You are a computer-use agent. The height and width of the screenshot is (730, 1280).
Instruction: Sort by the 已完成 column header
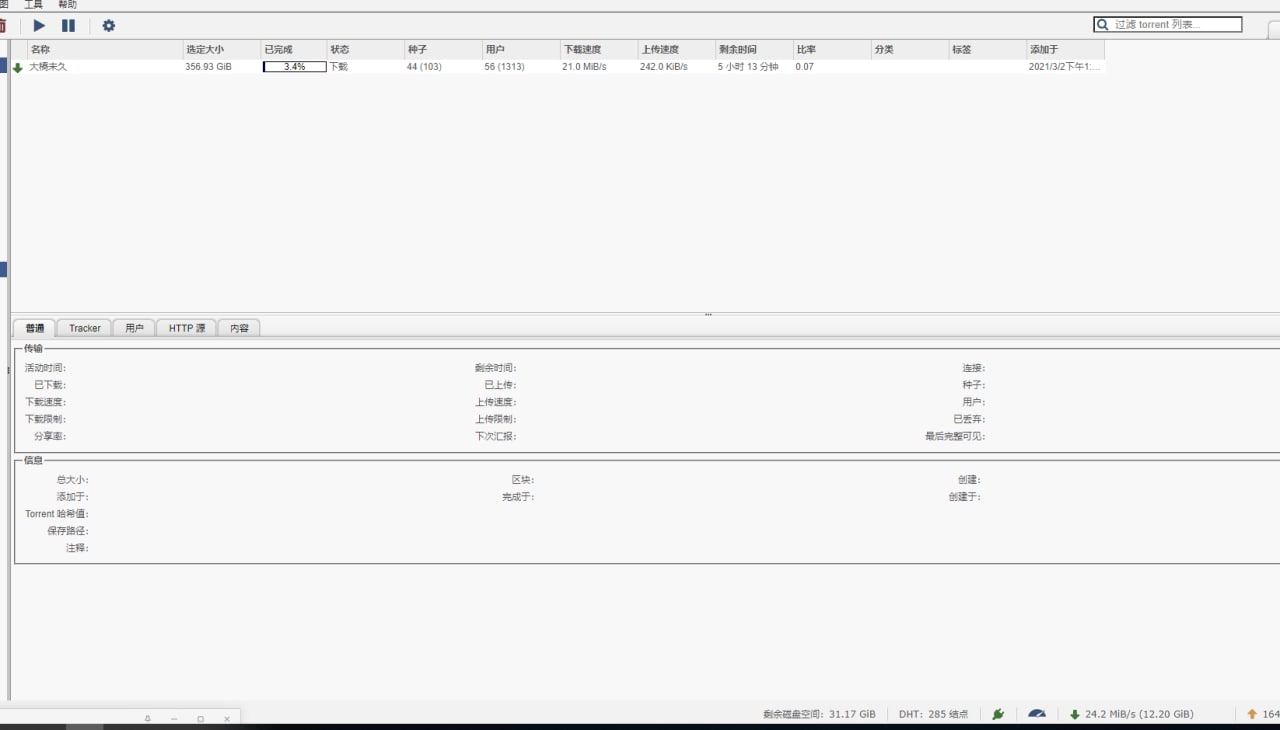point(295,49)
